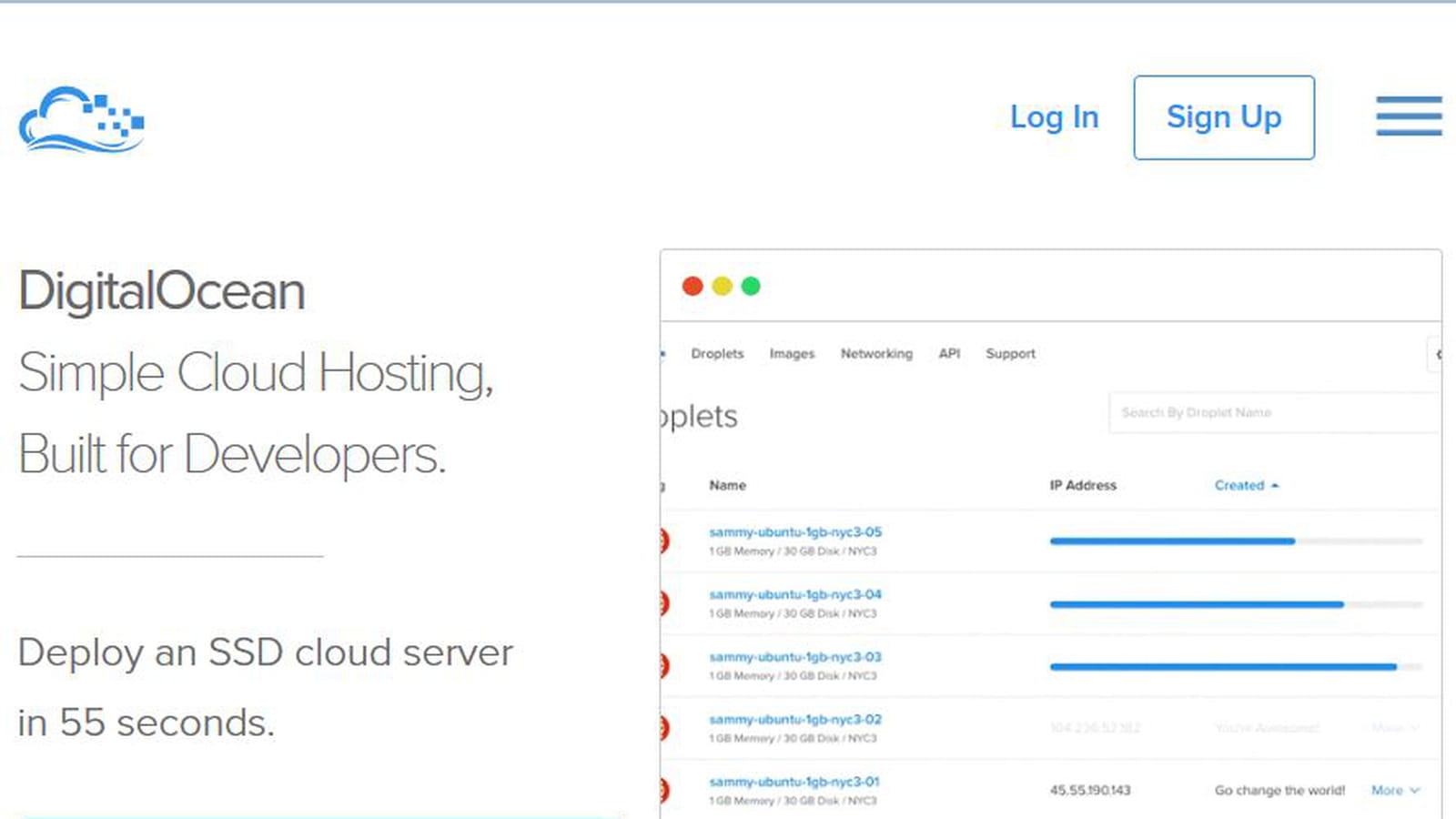The image size is (1456, 819).
Task: Click the 'in 55 seconds.' text
Action: coord(146,723)
